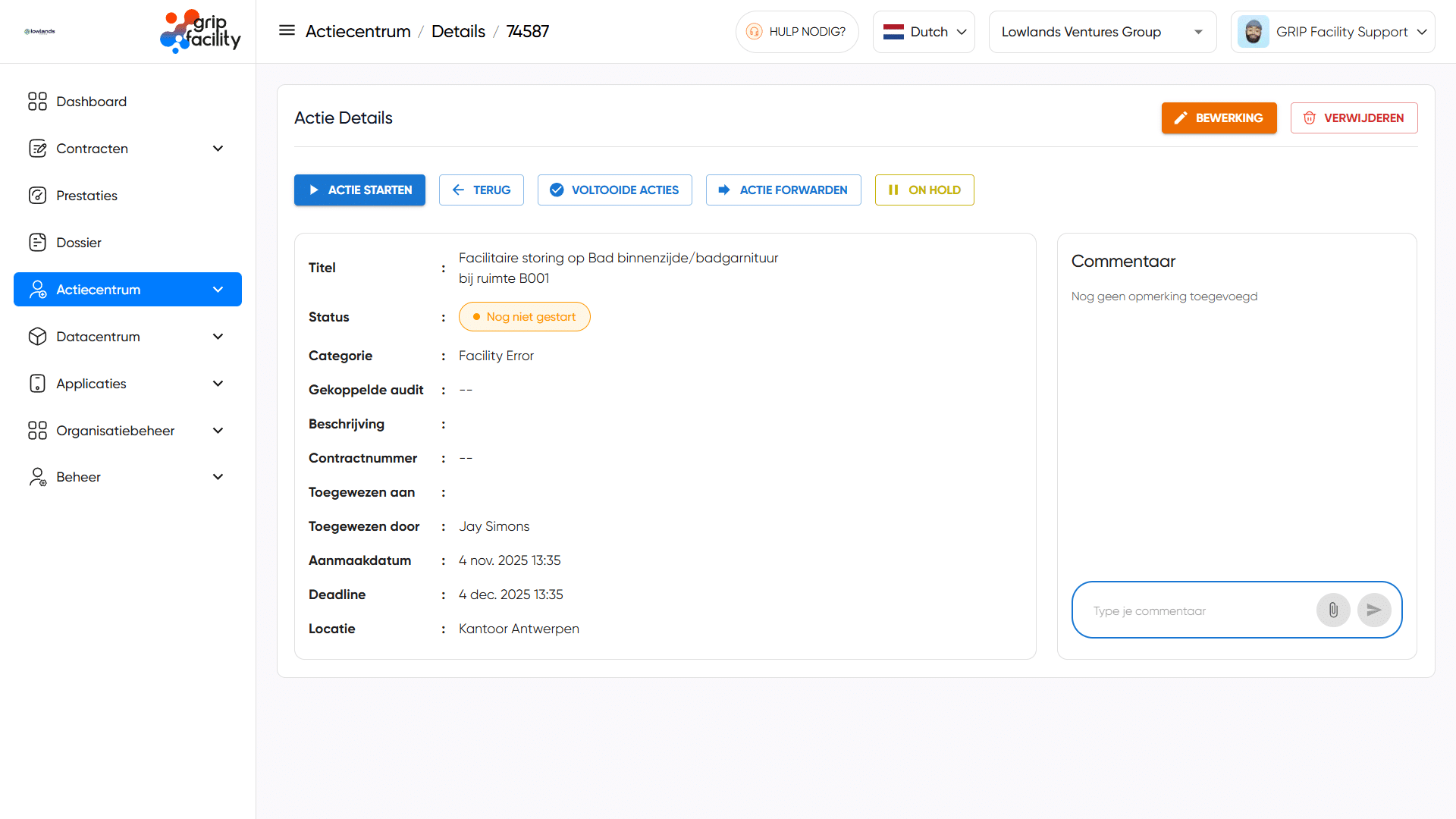The image size is (1456, 819).
Task: Click the user avatar picture
Action: point(1253,32)
